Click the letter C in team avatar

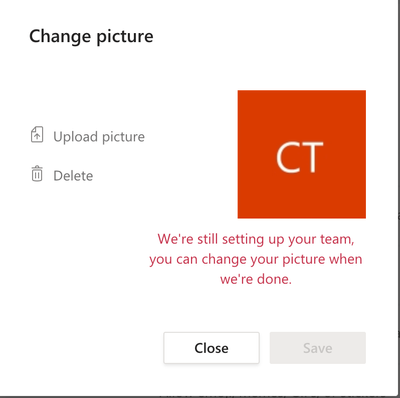[288, 157]
